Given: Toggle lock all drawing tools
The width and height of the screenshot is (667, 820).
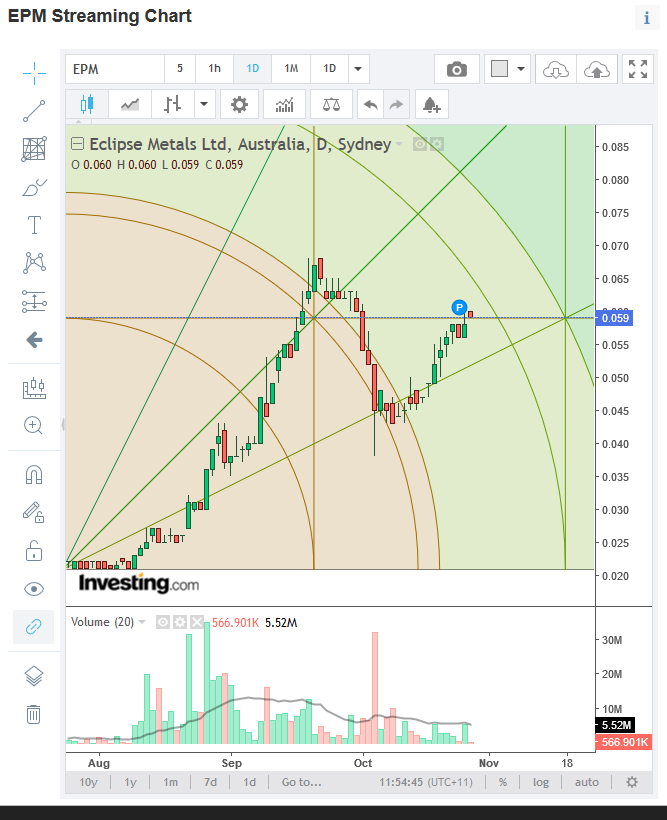Looking at the screenshot, I should (x=34, y=551).
